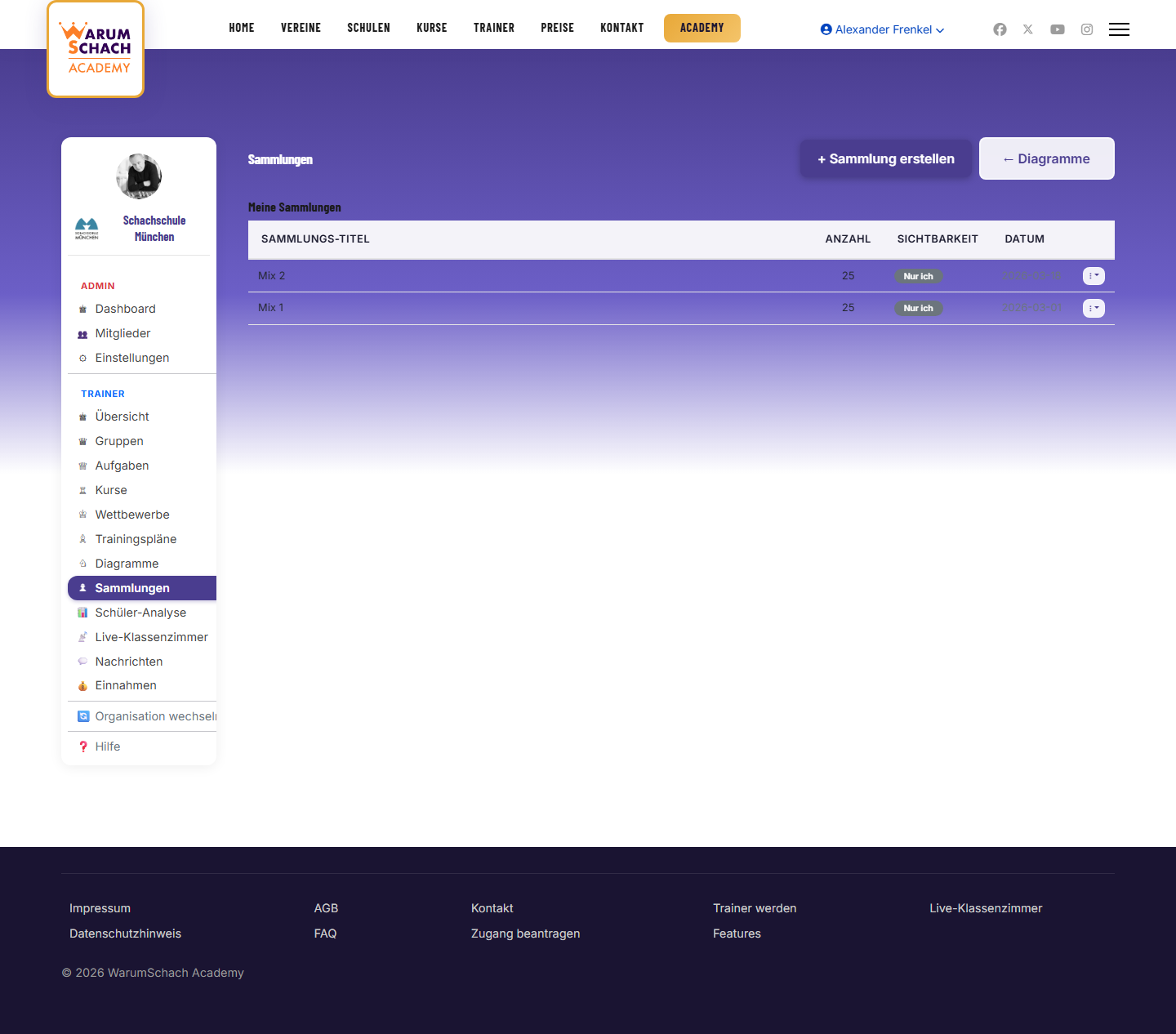Open Live-Klassenzimmer in the sidebar
The width and height of the screenshot is (1176, 1034).
pos(151,637)
